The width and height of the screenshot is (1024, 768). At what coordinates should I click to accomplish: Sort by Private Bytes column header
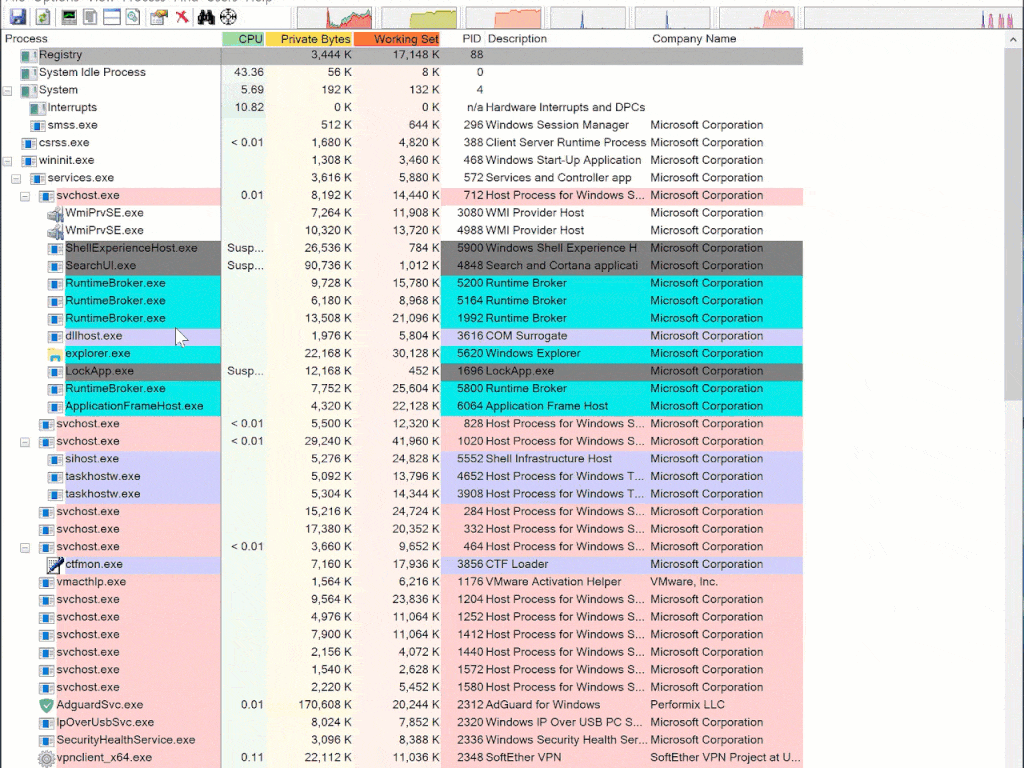point(310,39)
